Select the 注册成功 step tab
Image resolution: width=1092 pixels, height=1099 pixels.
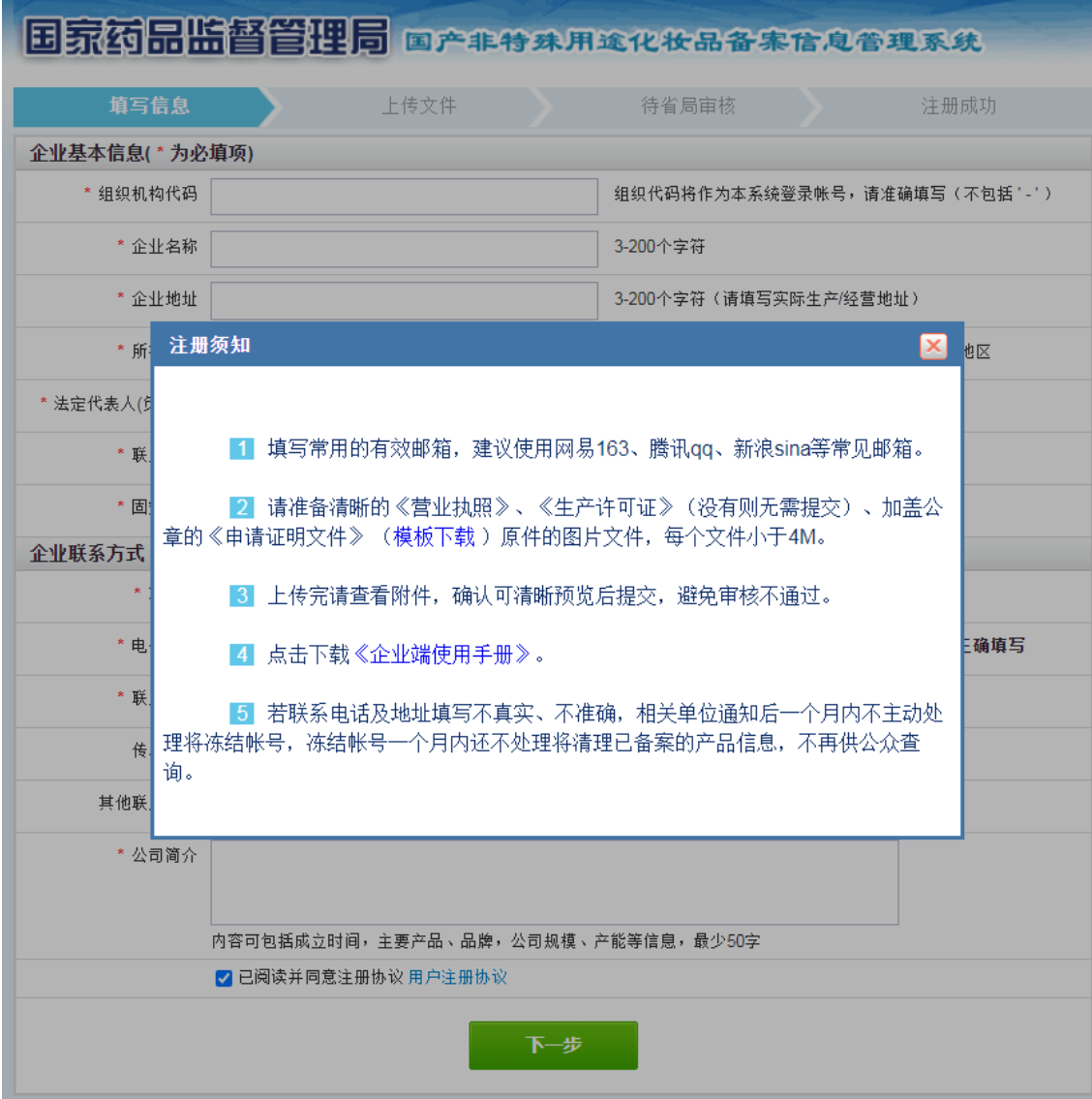[957, 107]
